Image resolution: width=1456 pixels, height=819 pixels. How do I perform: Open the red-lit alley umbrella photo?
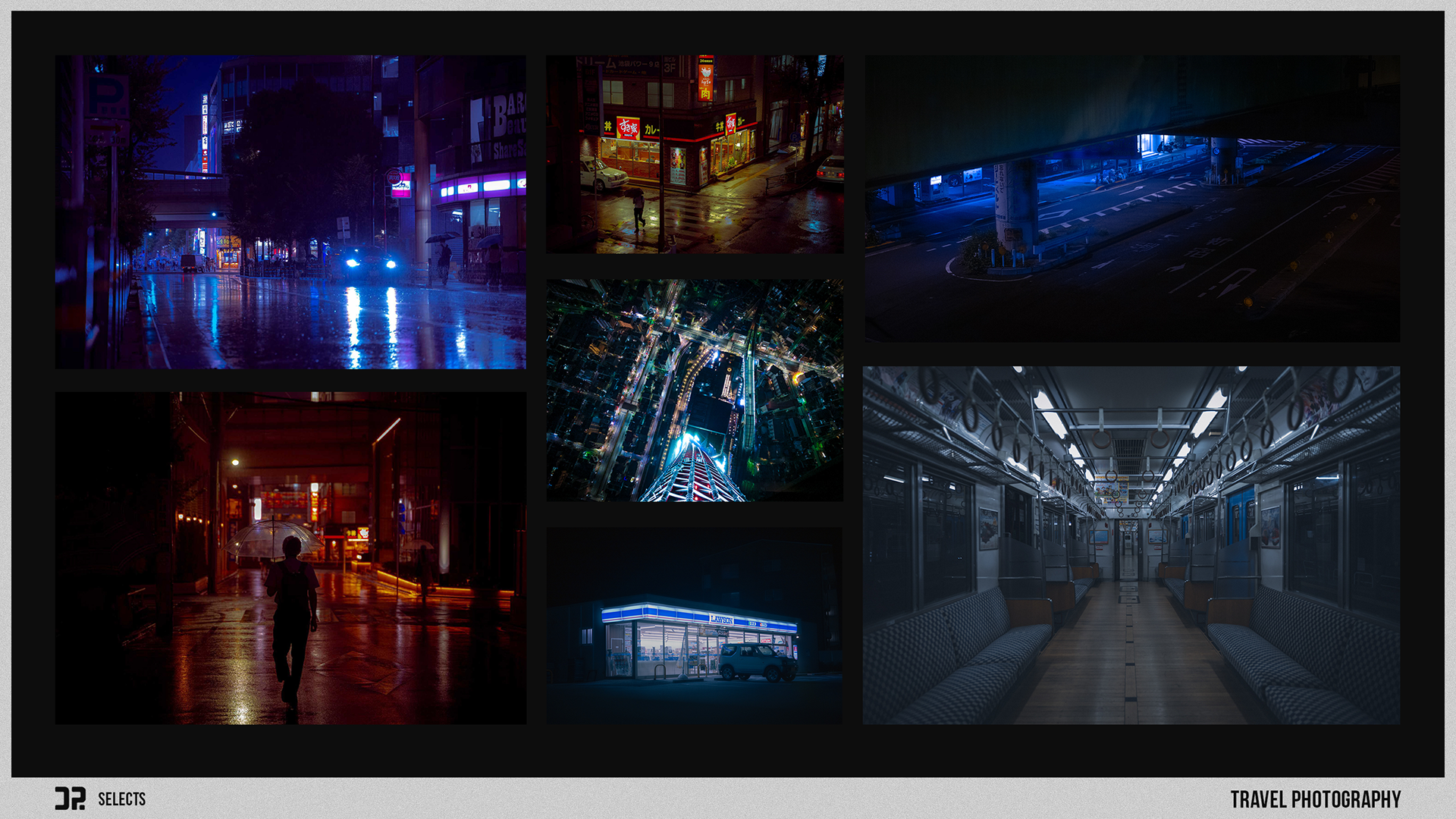(290, 557)
